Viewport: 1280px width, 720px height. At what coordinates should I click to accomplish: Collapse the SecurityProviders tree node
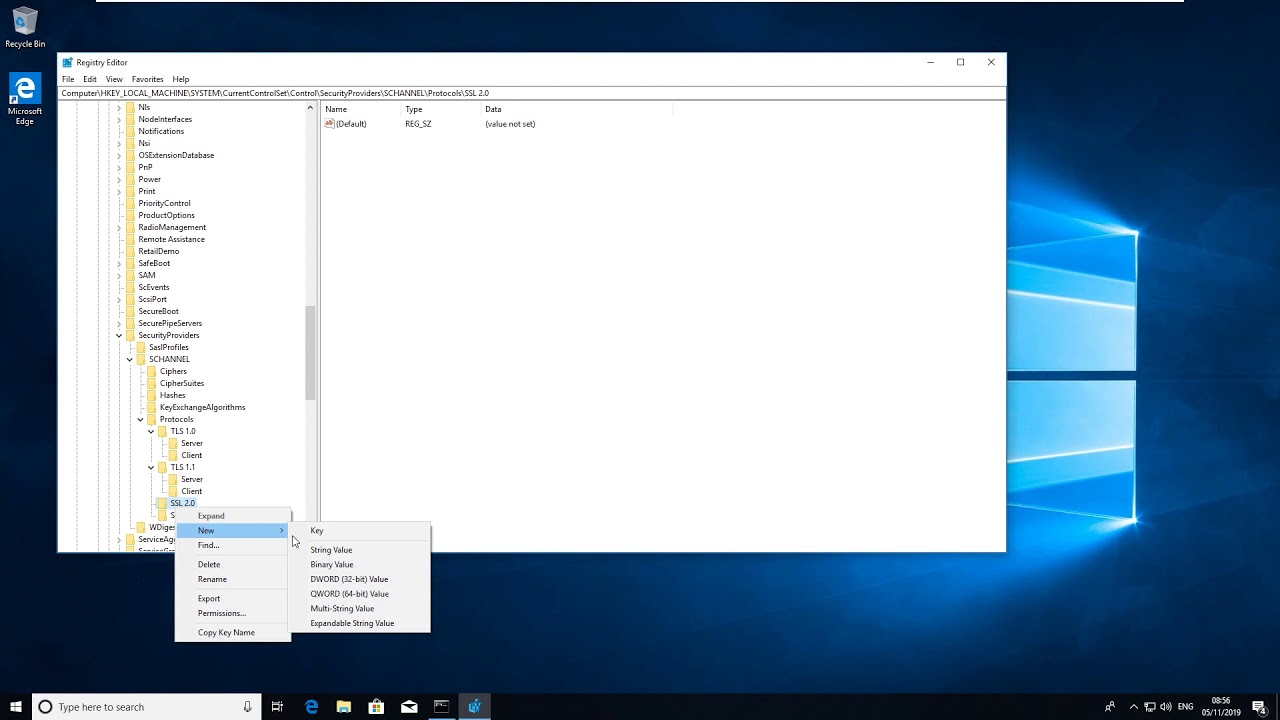[119, 335]
